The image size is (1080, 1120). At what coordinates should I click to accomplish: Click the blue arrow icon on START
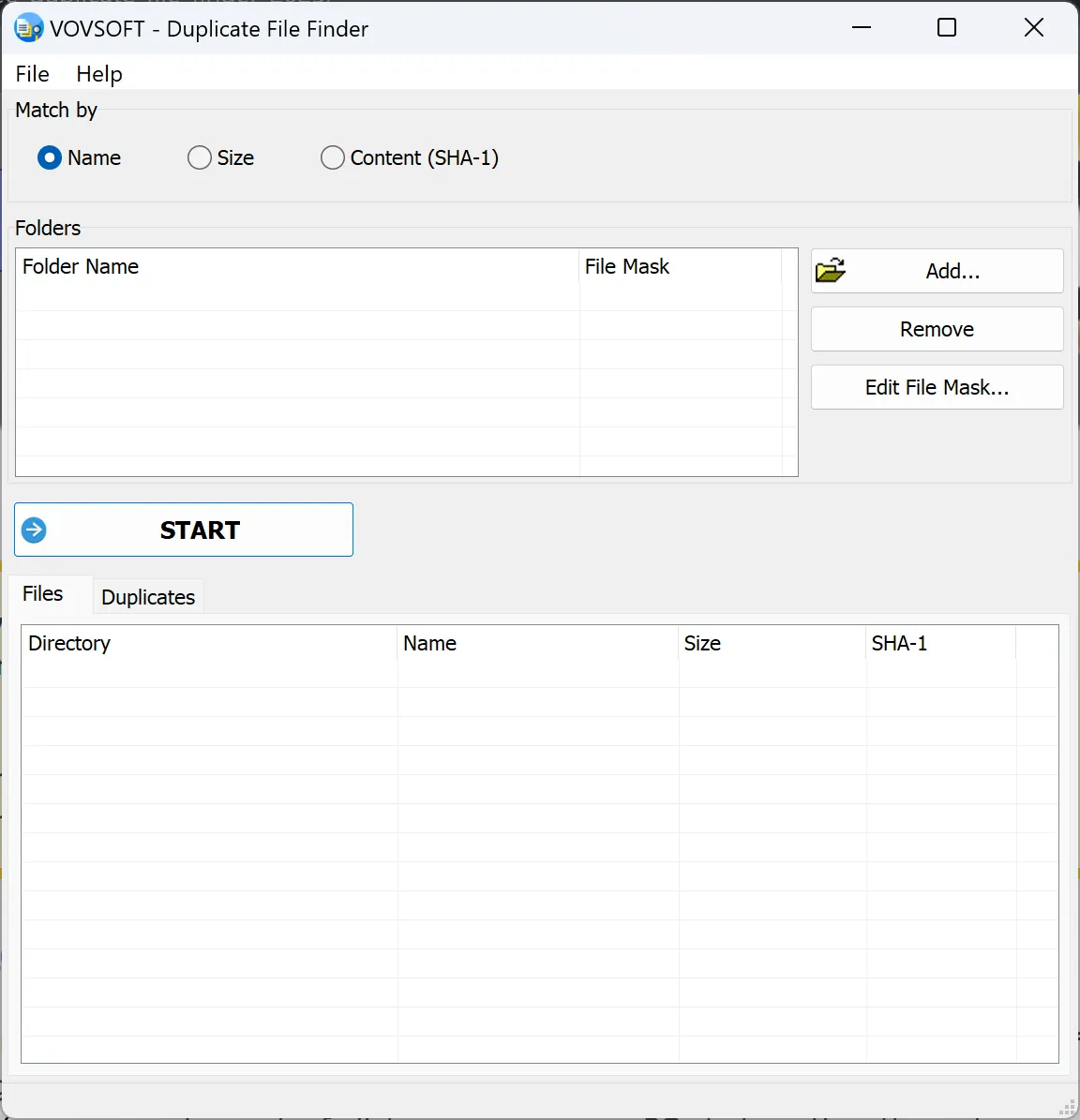coord(34,530)
